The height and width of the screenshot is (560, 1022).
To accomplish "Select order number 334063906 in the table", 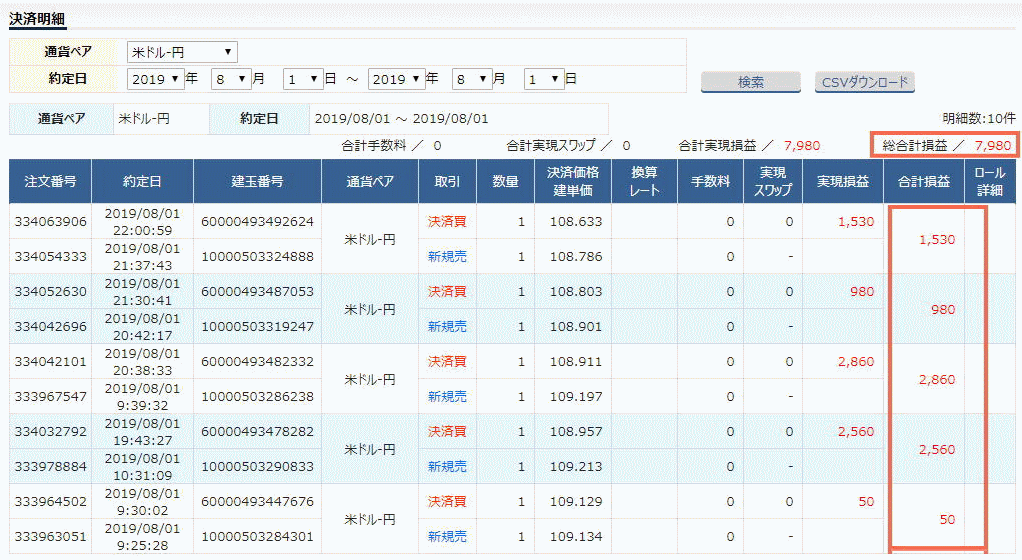I will 51,221.
